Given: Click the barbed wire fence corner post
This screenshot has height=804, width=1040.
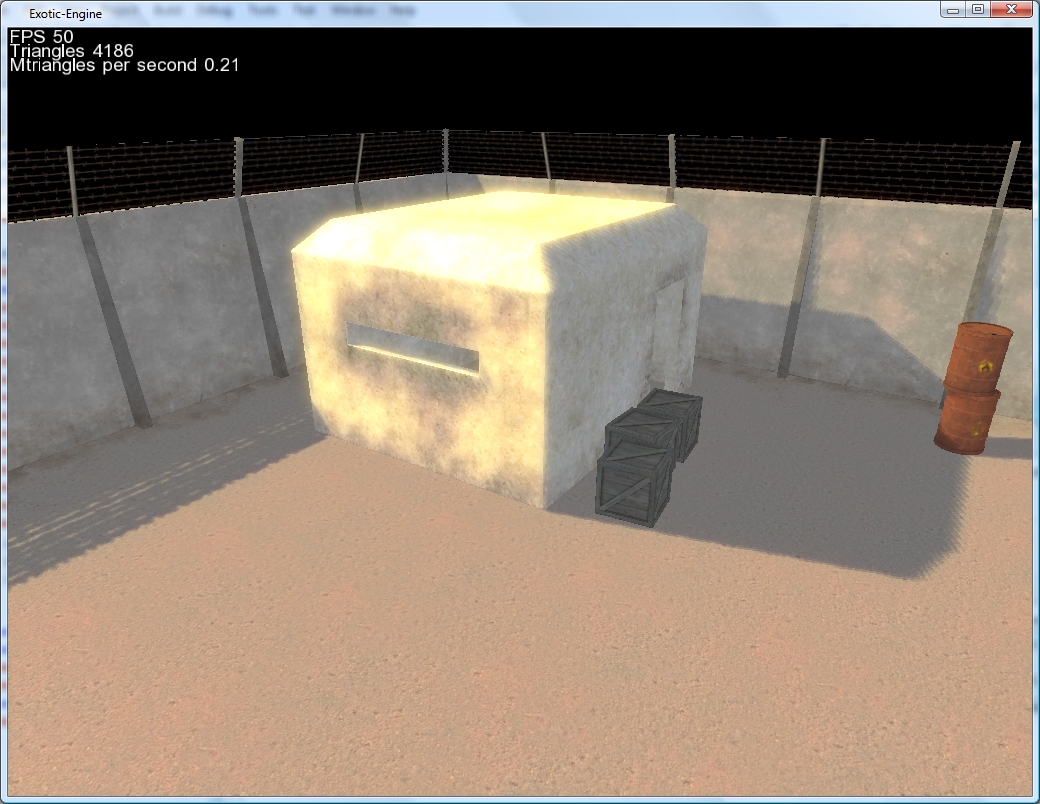Looking at the screenshot, I should click(445, 155).
